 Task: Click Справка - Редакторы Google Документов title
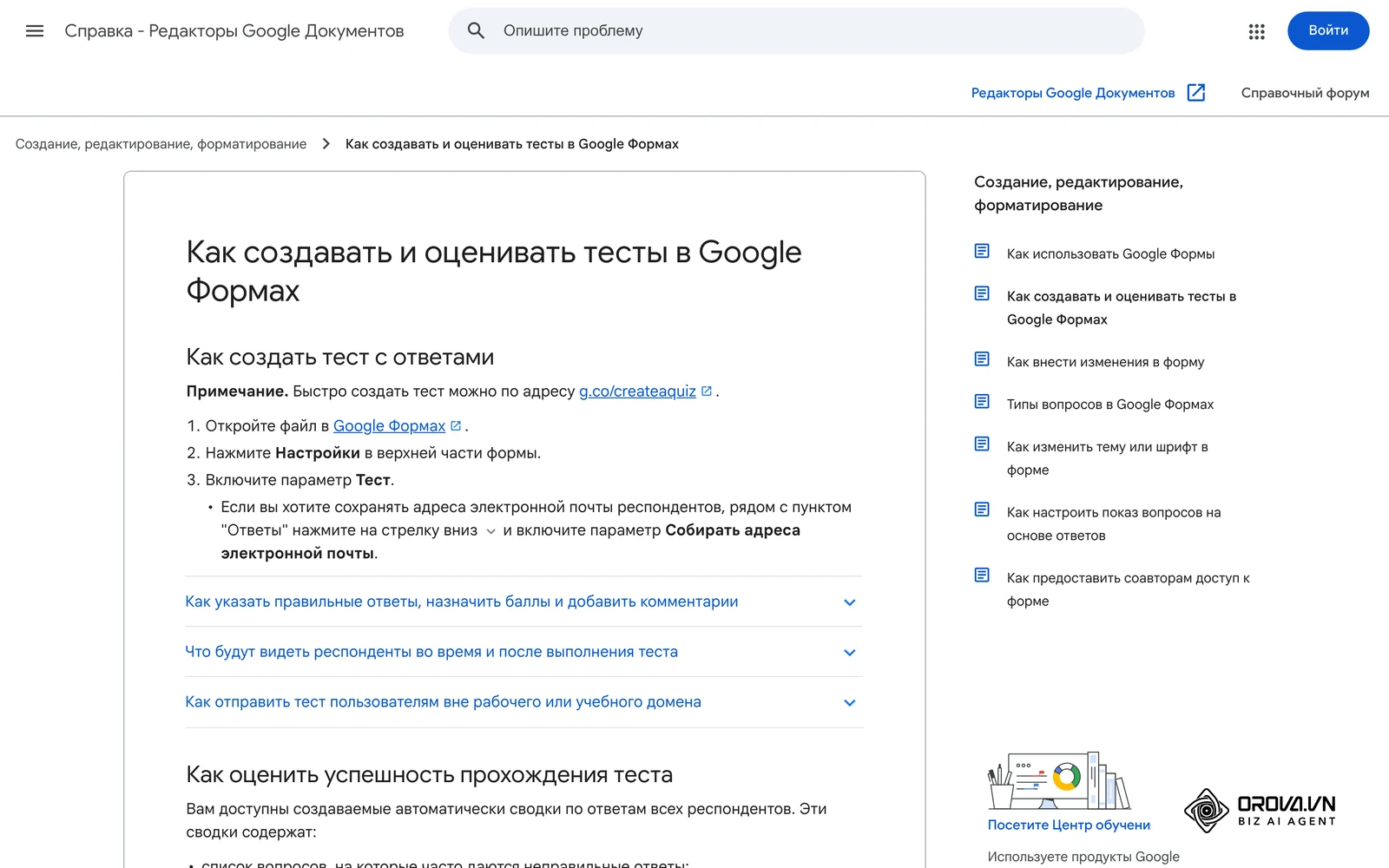click(x=234, y=31)
